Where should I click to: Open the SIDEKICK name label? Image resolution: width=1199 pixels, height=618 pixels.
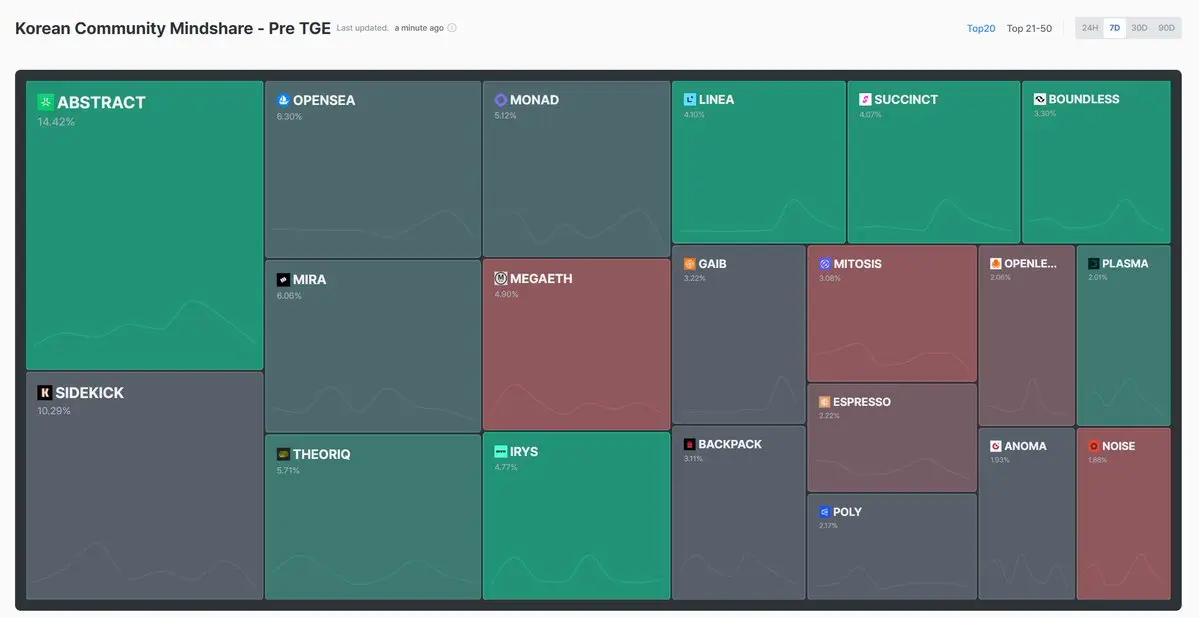89,392
